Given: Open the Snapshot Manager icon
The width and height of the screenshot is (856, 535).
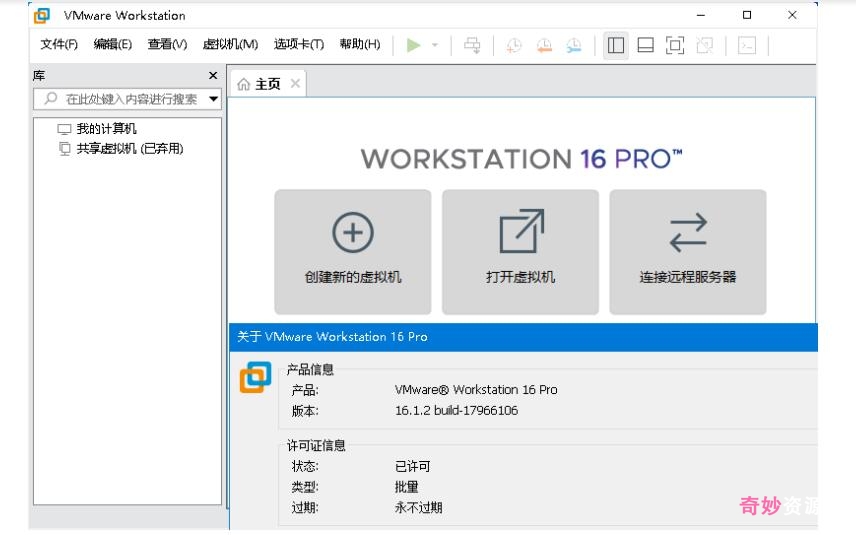Looking at the screenshot, I should 573,45.
